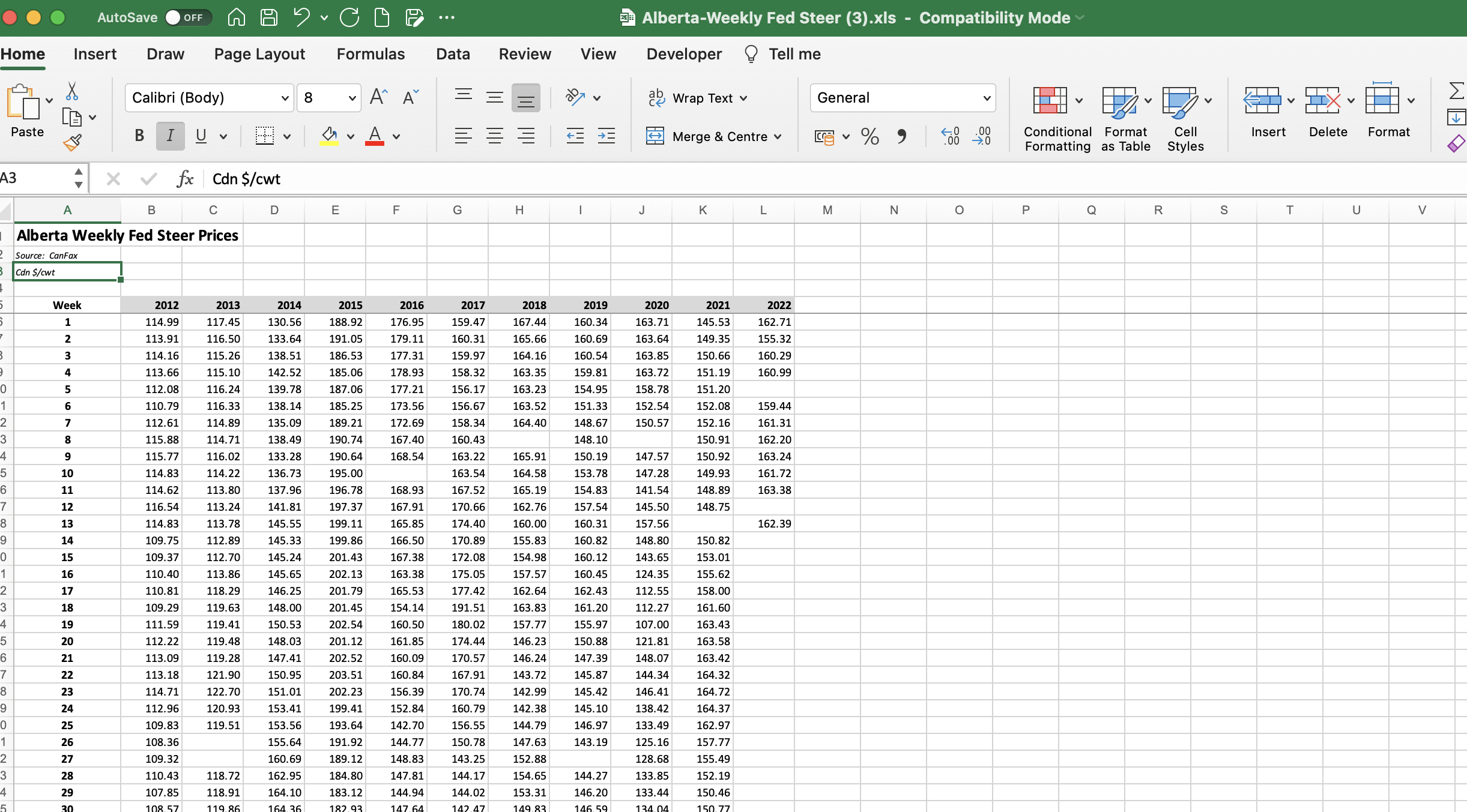Image resolution: width=1467 pixels, height=812 pixels.
Task: Open the Calibri (Body) font dropdown
Action: tap(285, 98)
